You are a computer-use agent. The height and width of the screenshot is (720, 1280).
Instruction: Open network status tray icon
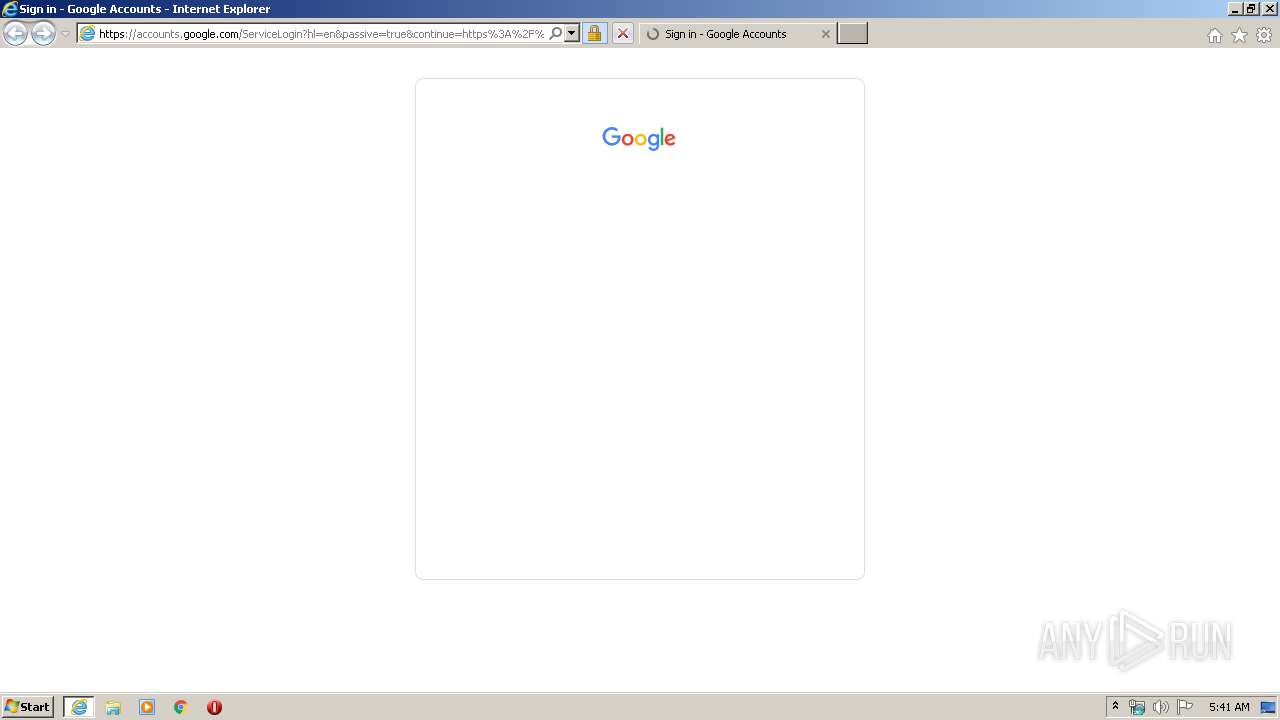(x=1137, y=707)
